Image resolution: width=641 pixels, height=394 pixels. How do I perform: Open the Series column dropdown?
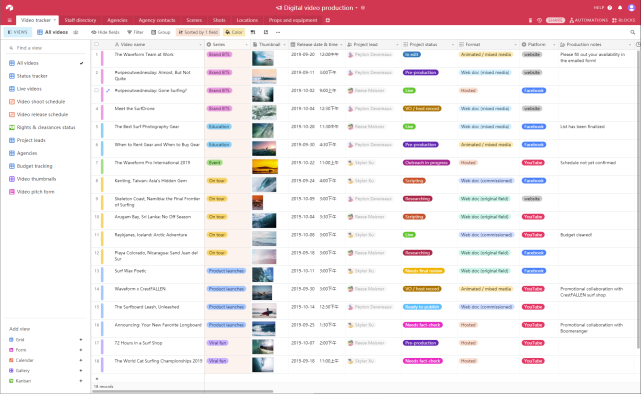[246, 45]
